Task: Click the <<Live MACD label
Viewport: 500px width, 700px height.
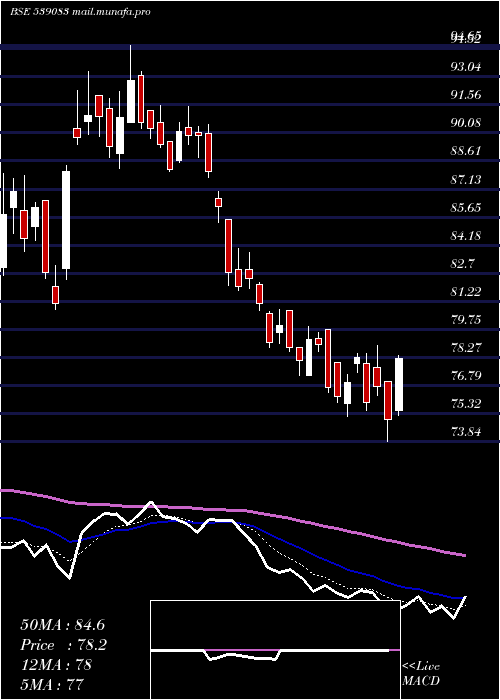Action: point(421,674)
